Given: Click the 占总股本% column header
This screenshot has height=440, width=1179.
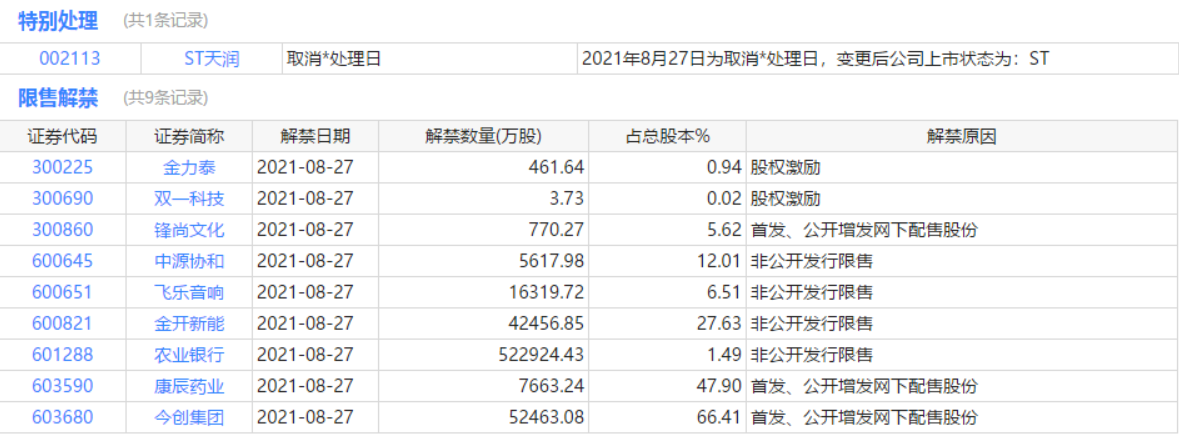Looking at the screenshot, I should [x=668, y=136].
